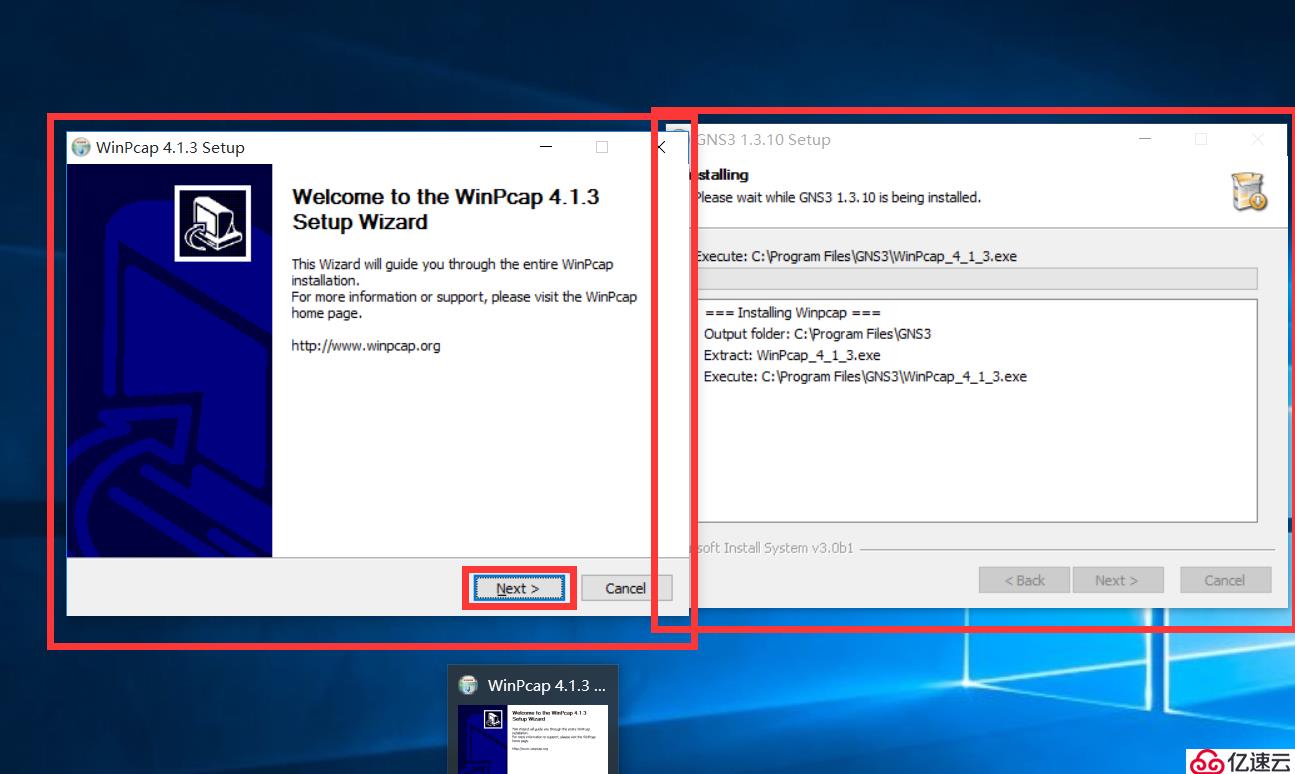This screenshot has width=1295, height=774.
Task: Close the WinPcap Setup window
Action: point(661,147)
